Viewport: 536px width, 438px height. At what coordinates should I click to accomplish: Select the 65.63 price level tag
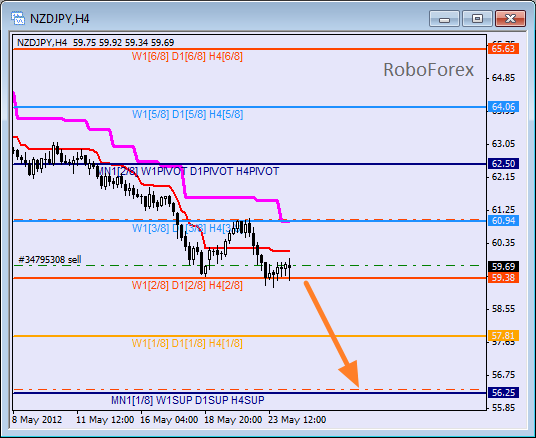tap(504, 49)
